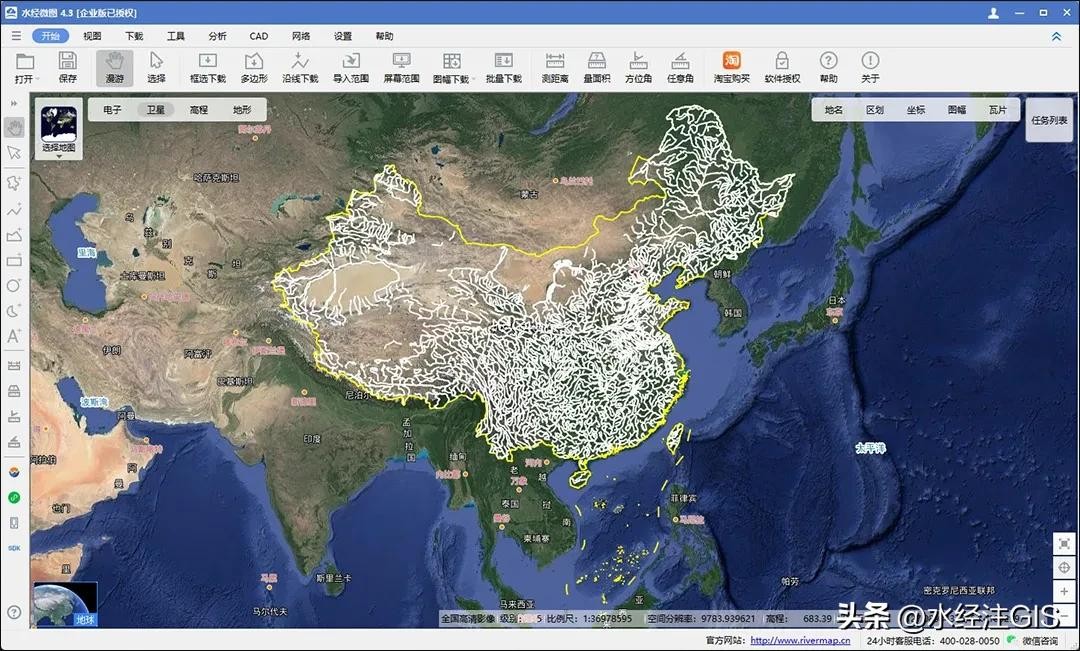Switch map type to 高程

click(x=198, y=110)
